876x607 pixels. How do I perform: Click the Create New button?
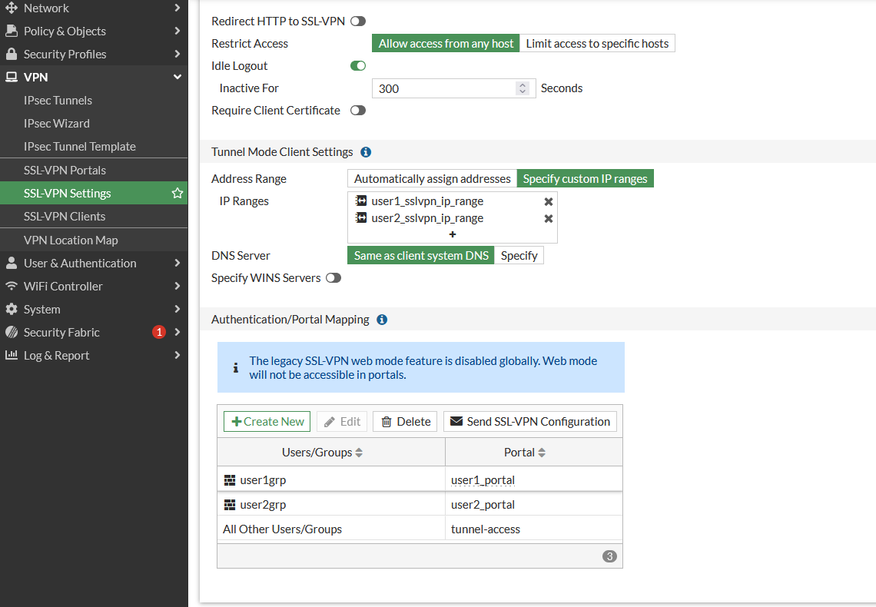tap(267, 421)
